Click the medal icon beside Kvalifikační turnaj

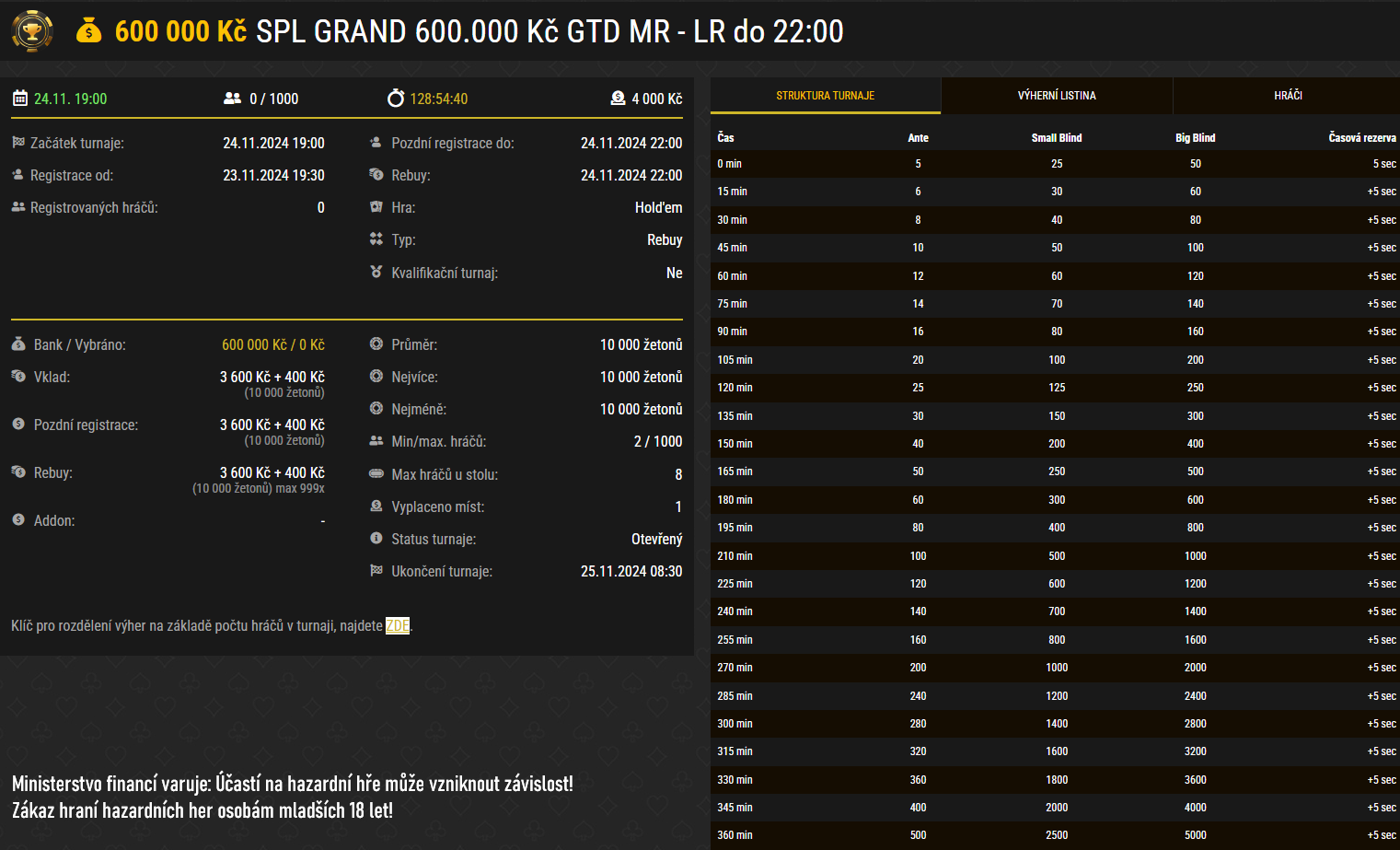(376, 273)
